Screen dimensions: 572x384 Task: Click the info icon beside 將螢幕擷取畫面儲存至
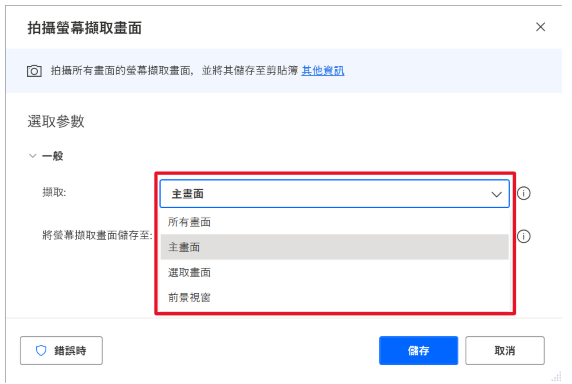pos(523,236)
